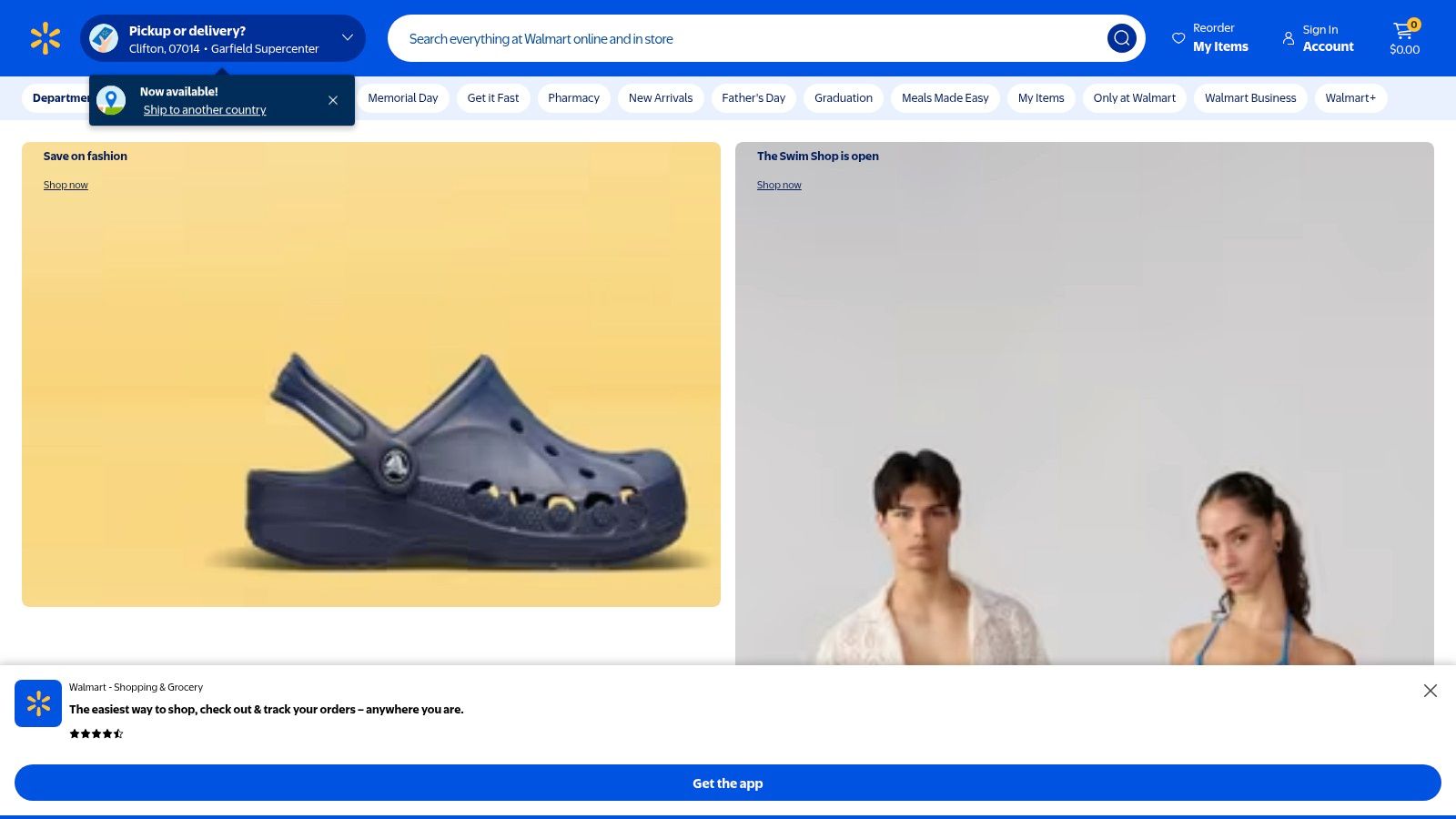Select Meals Made Easy
The image size is (1456, 819).
point(945,98)
